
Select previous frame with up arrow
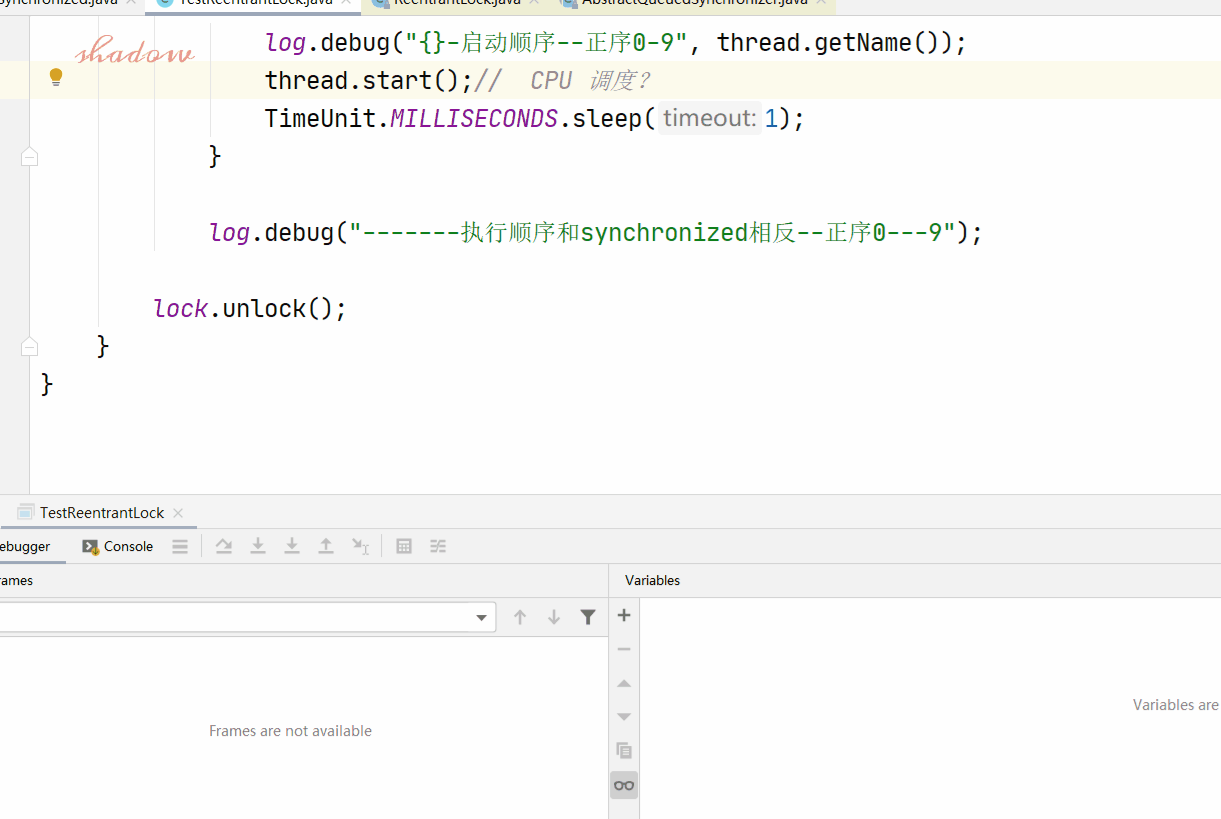coord(520,617)
